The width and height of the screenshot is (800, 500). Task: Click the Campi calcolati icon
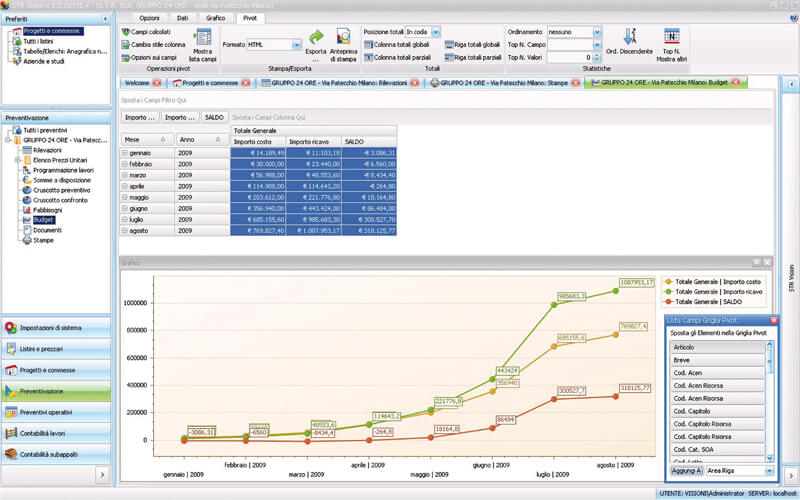125,32
